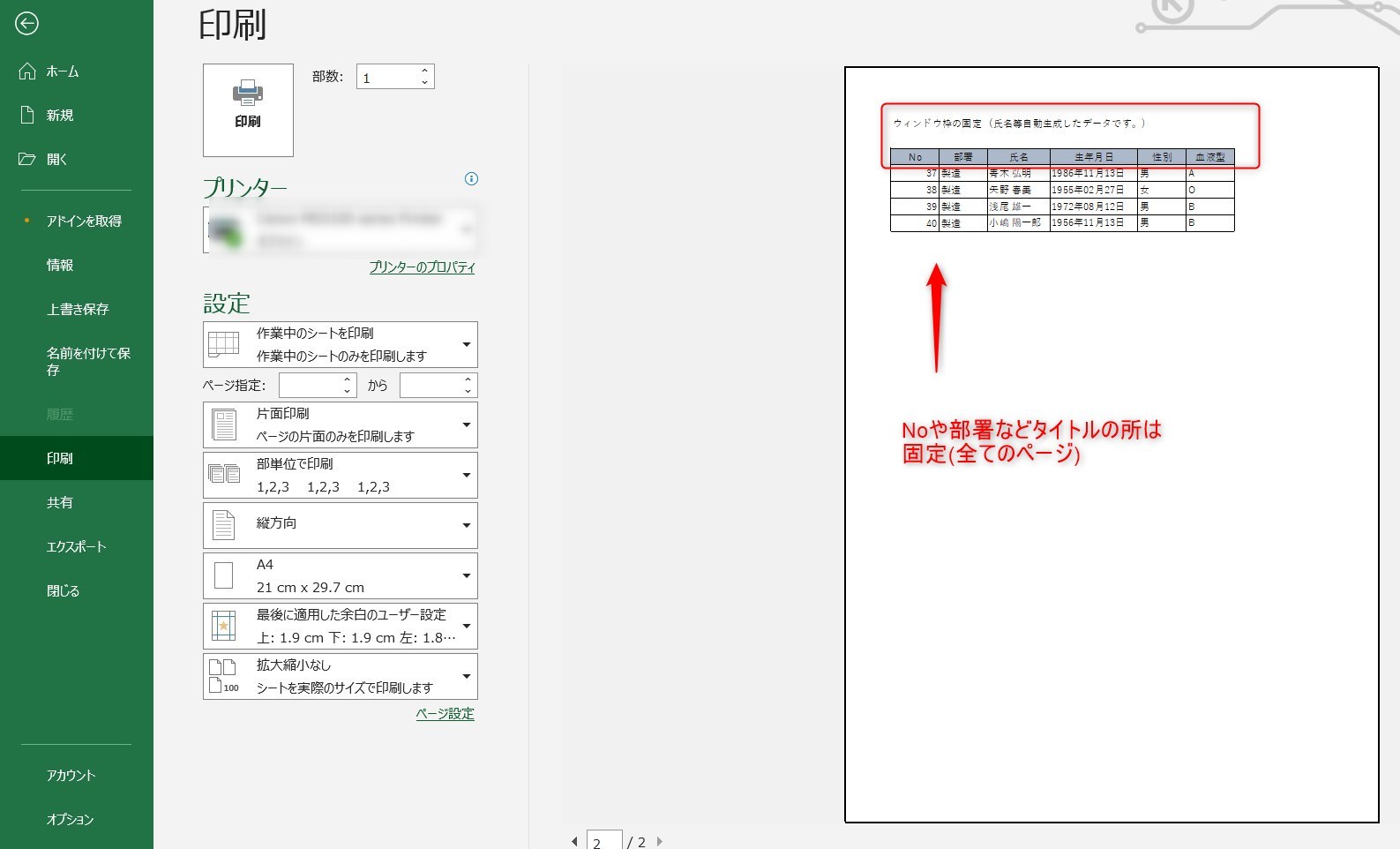Screen dimensions: 1400x849
Task: Click the one-sided page icon
Action: pyautogui.click(x=224, y=424)
